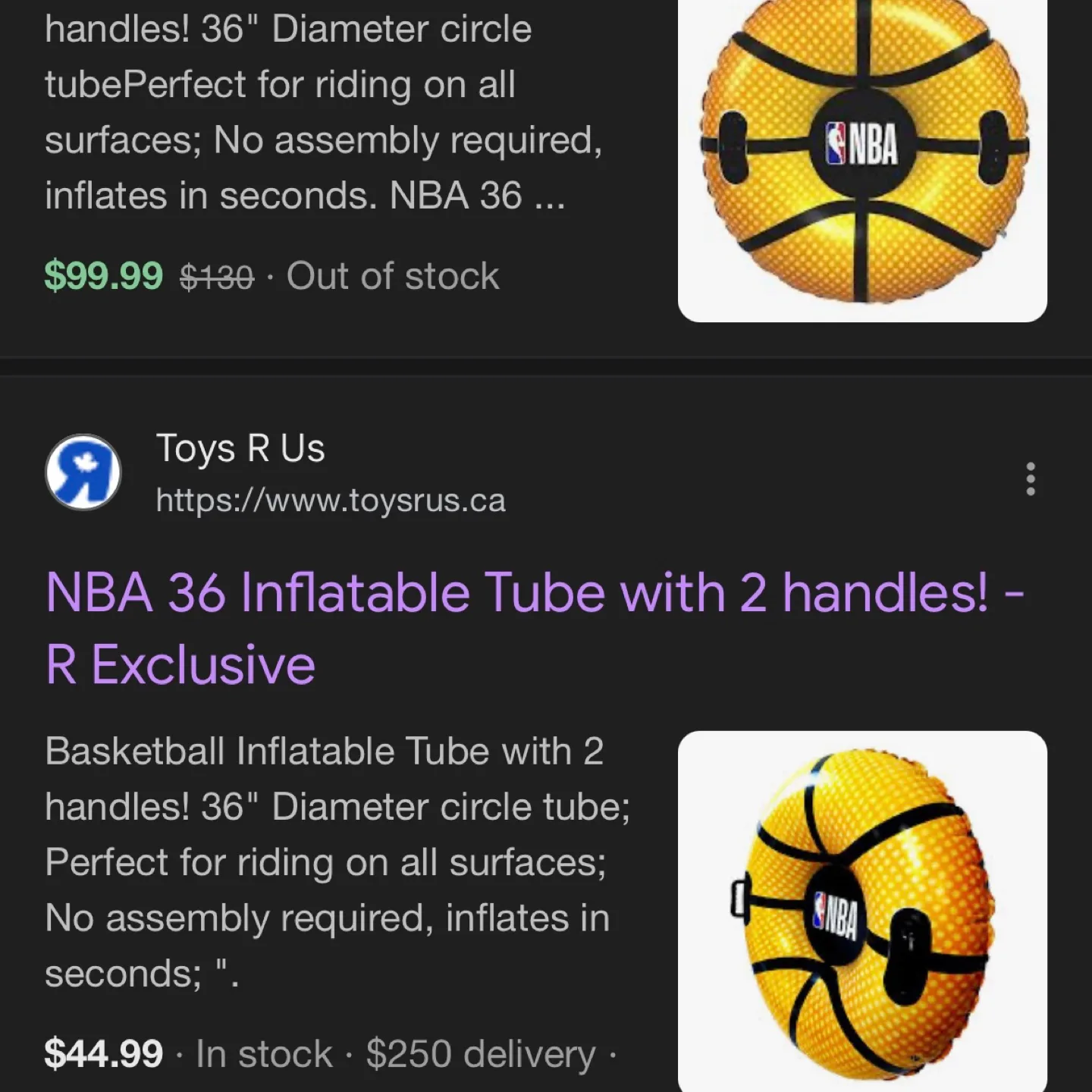Open the three-dot options menu for Toys R Us result
The width and height of the screenshot is (1092, 1092).
click(x=1030, y=478)
